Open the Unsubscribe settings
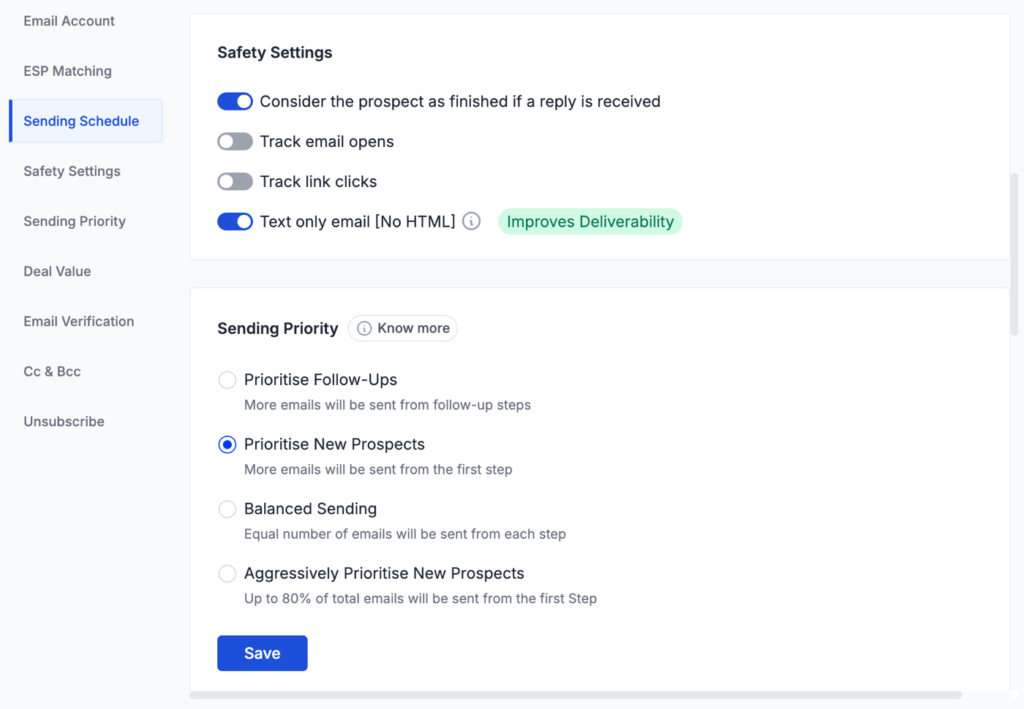This screenshot has width=1024, height=709. 64,421
